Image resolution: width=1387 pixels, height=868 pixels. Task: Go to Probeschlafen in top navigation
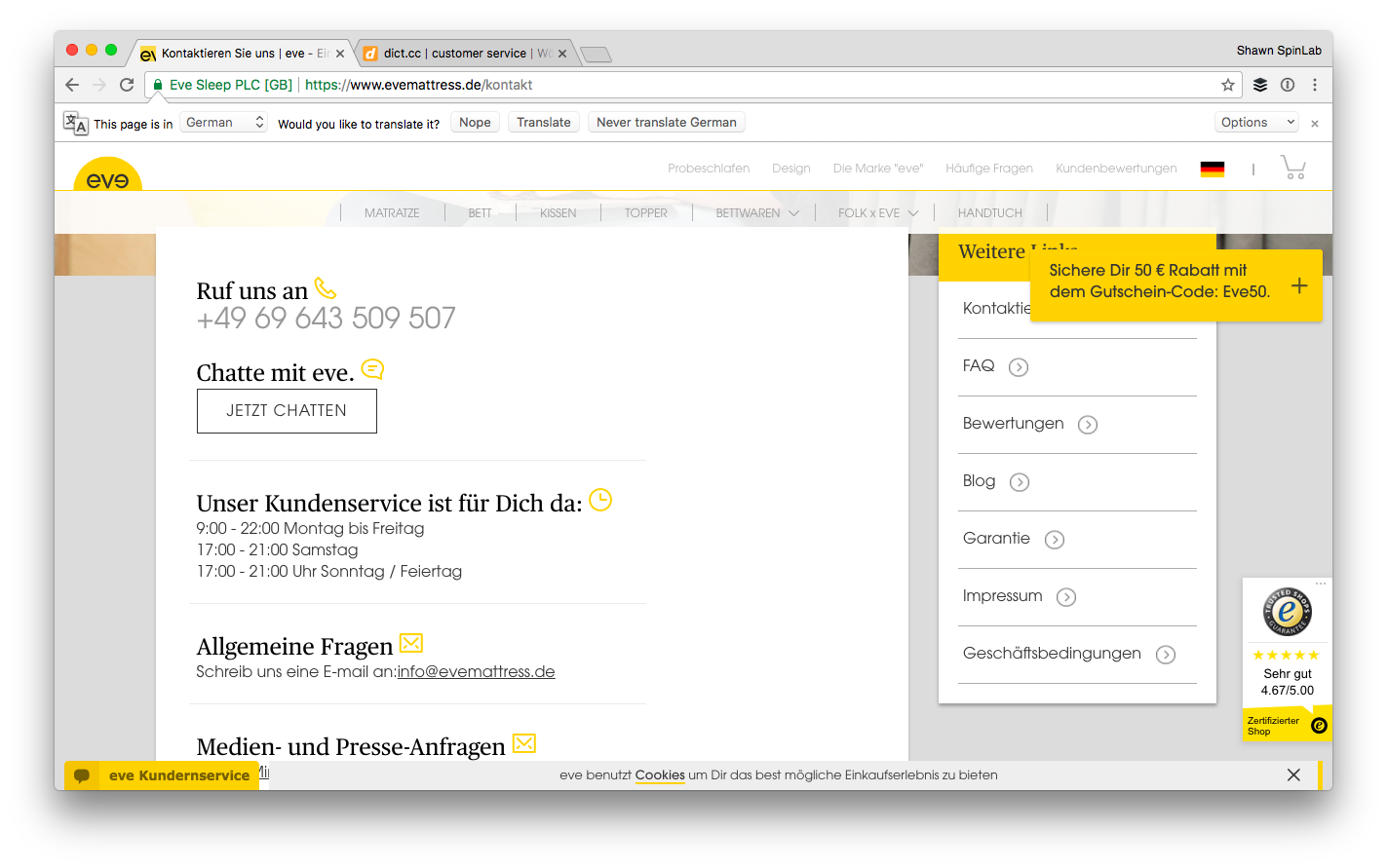point(709,169)
